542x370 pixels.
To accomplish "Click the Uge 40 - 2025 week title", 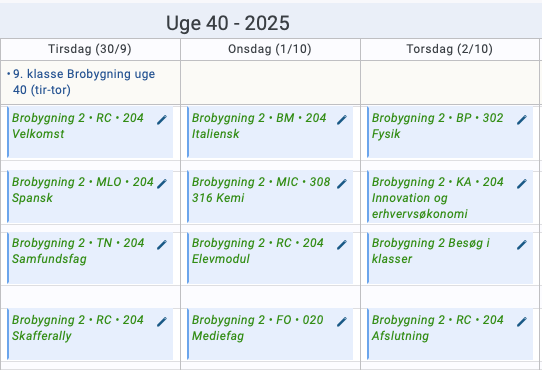I will click(x=228, y=23).
